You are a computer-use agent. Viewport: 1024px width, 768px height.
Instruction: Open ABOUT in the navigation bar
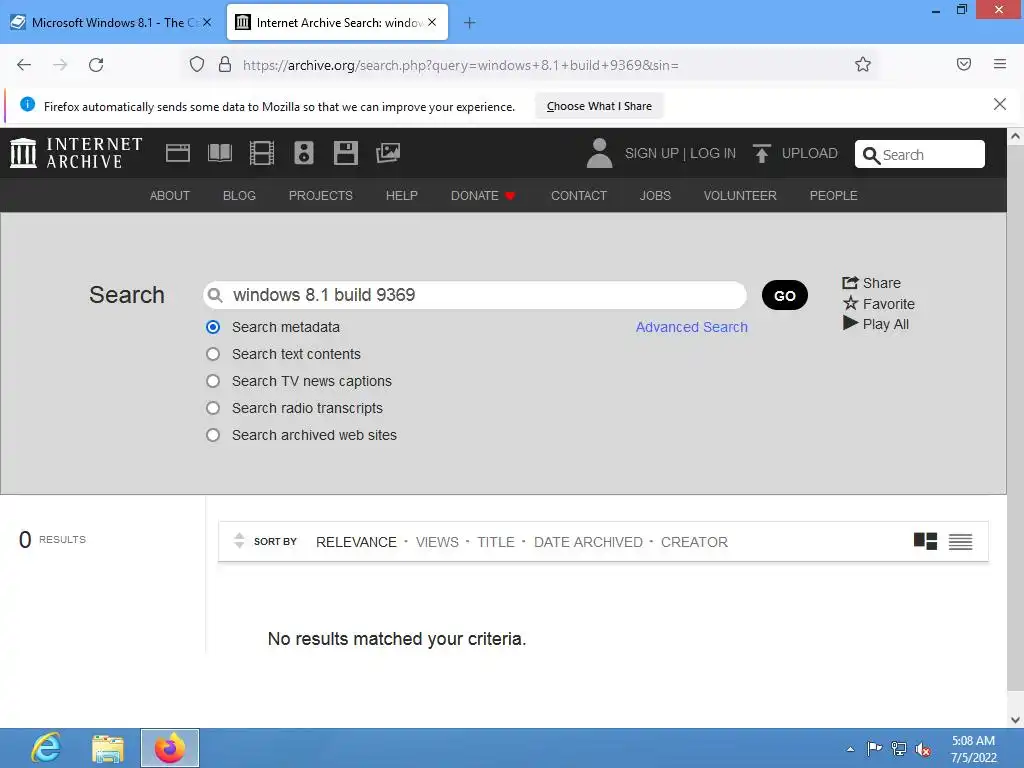coord(170,195)
